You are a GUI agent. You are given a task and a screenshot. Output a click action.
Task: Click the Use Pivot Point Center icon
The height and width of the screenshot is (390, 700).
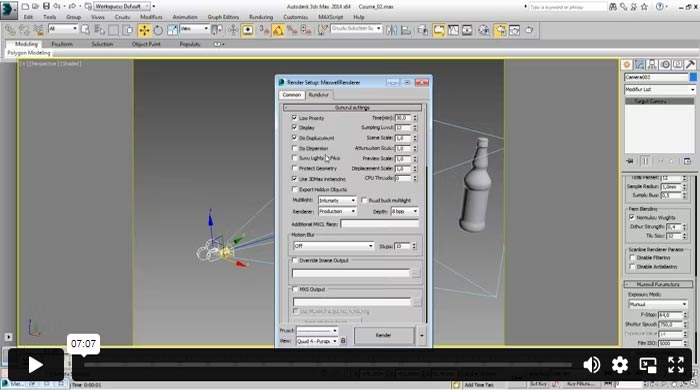[x=217, y=30]
